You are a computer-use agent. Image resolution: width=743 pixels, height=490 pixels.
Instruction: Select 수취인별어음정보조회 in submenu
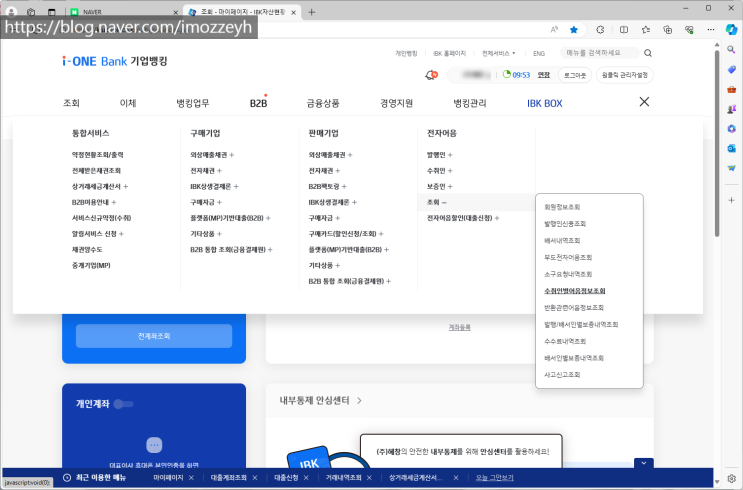point(574,291)
